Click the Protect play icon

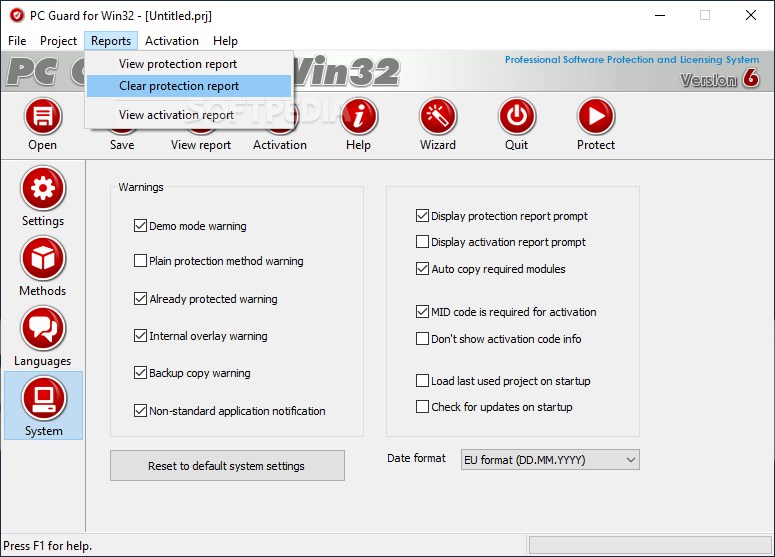tap(596, 117)
